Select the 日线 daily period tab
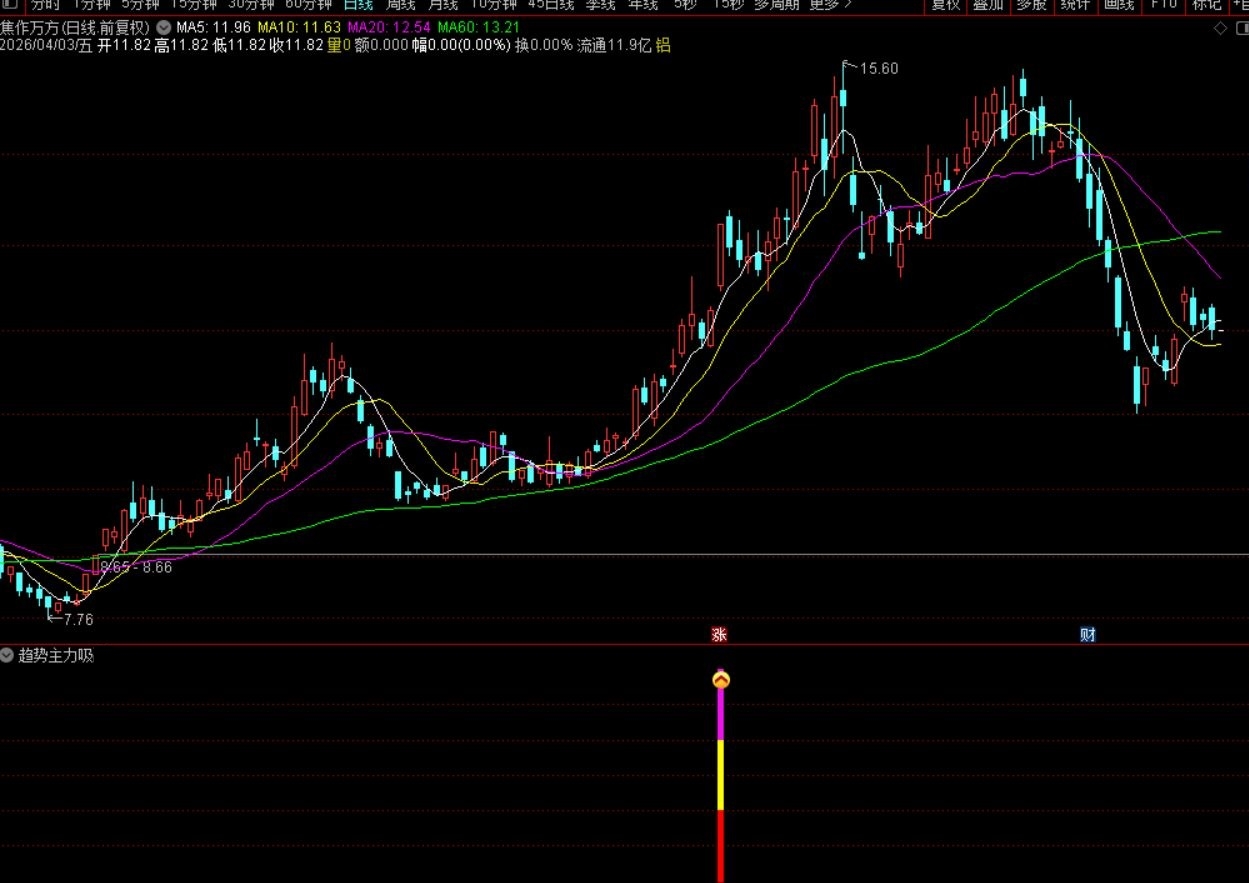This screenshot has width=1249, height=883. coord(358,5)
